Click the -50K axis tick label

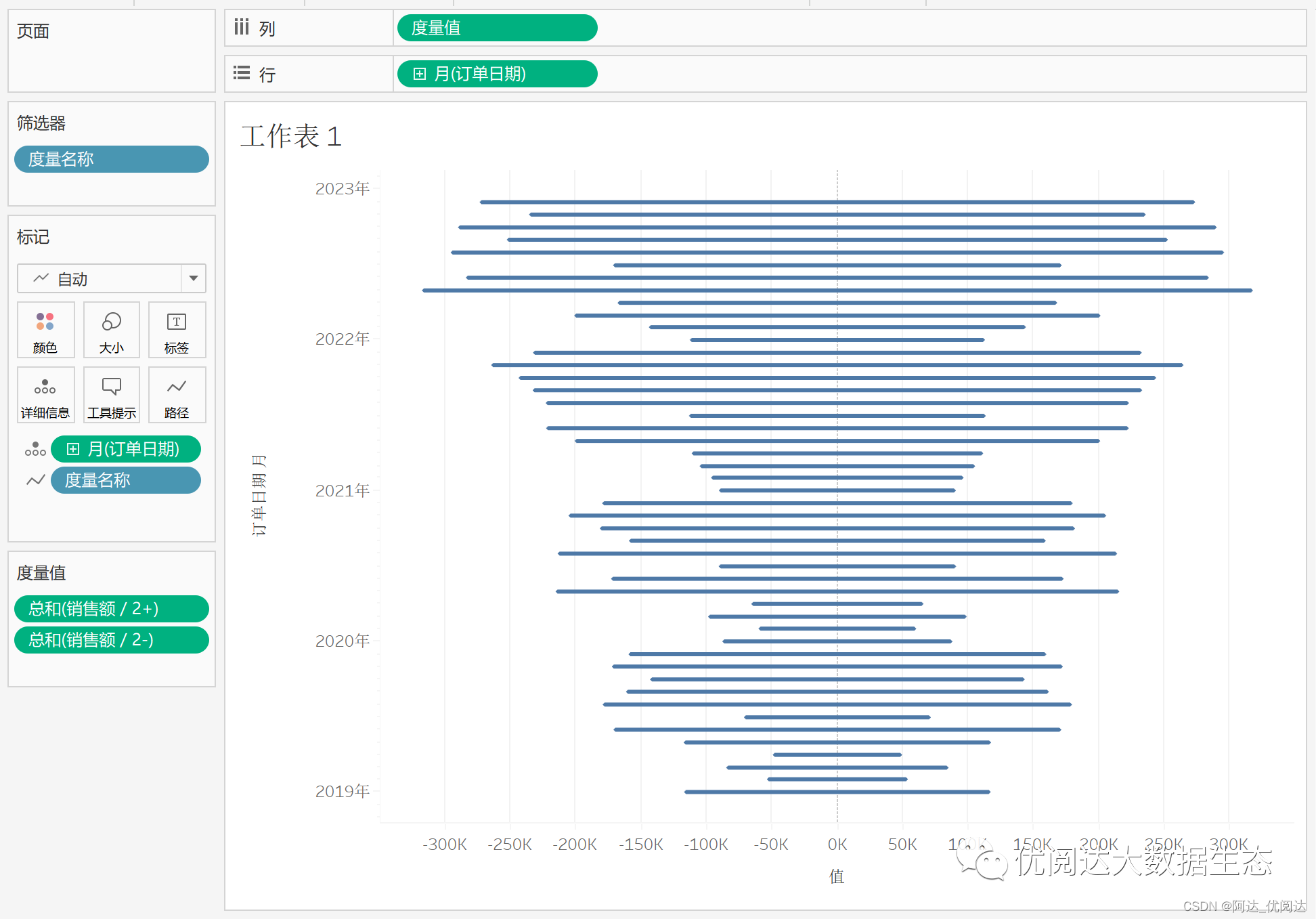point(771,845)
